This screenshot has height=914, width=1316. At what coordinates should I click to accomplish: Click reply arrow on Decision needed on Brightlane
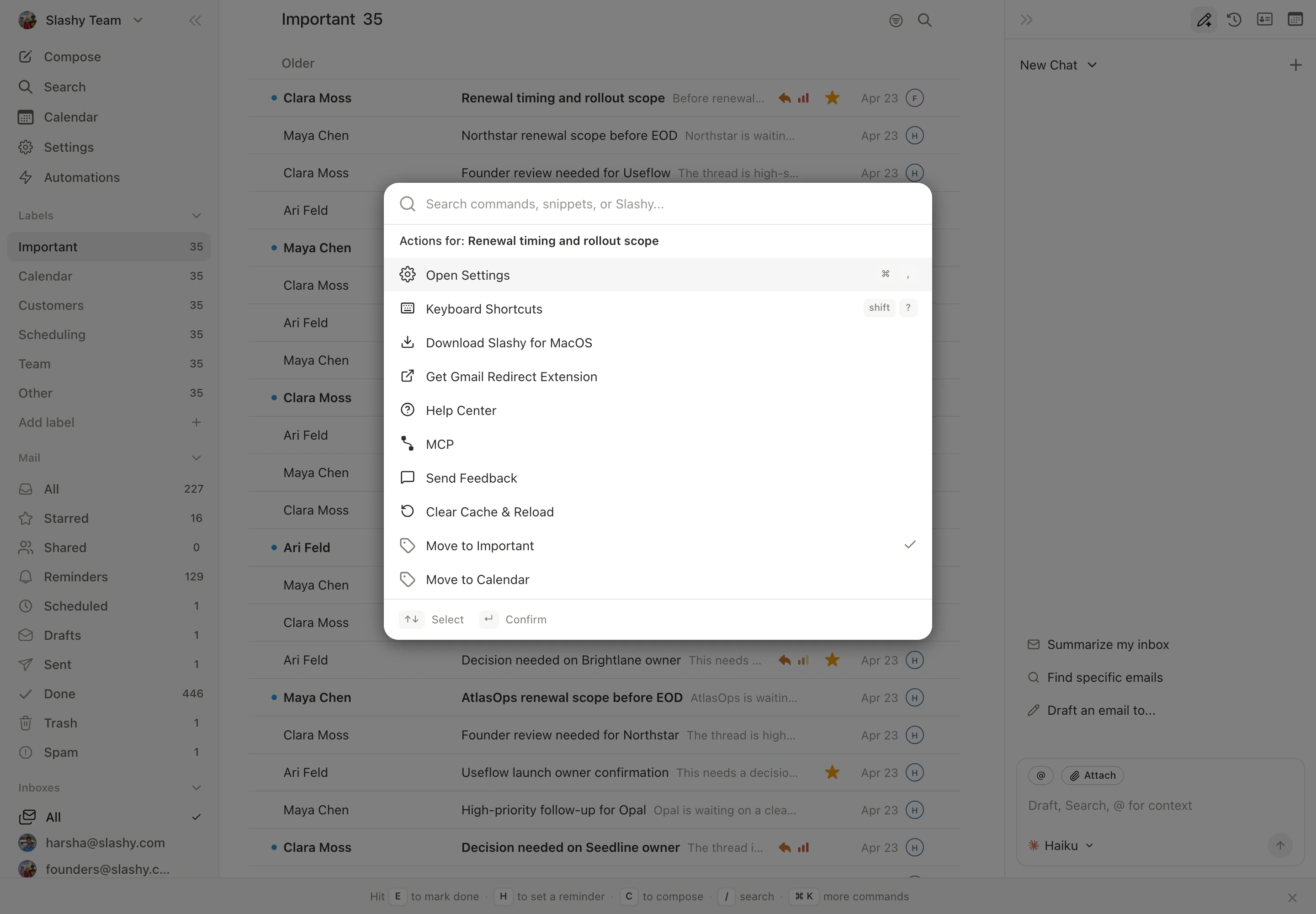[785, 660]
